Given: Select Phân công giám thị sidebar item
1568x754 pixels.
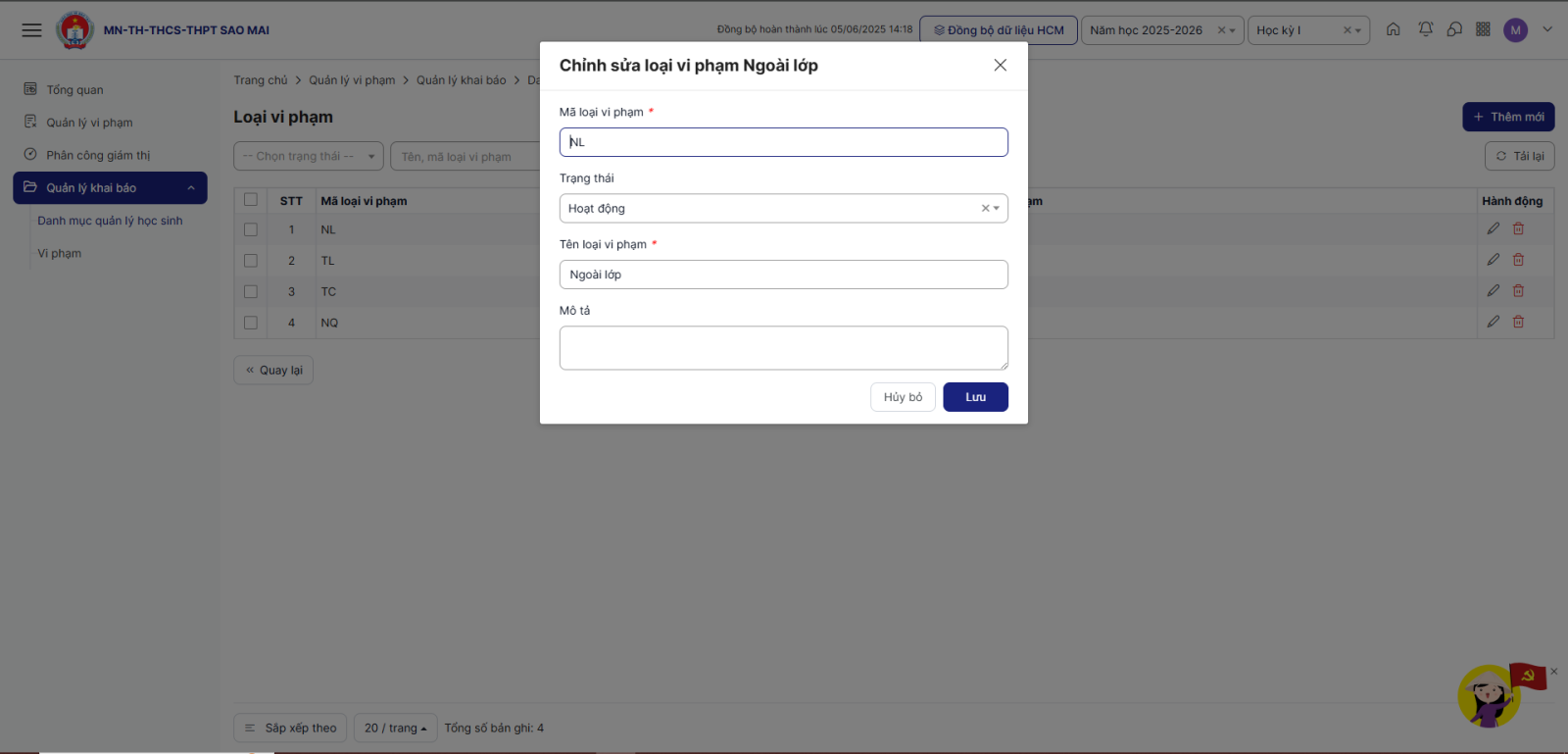Looking at the screenshot, I should (98, 155).
